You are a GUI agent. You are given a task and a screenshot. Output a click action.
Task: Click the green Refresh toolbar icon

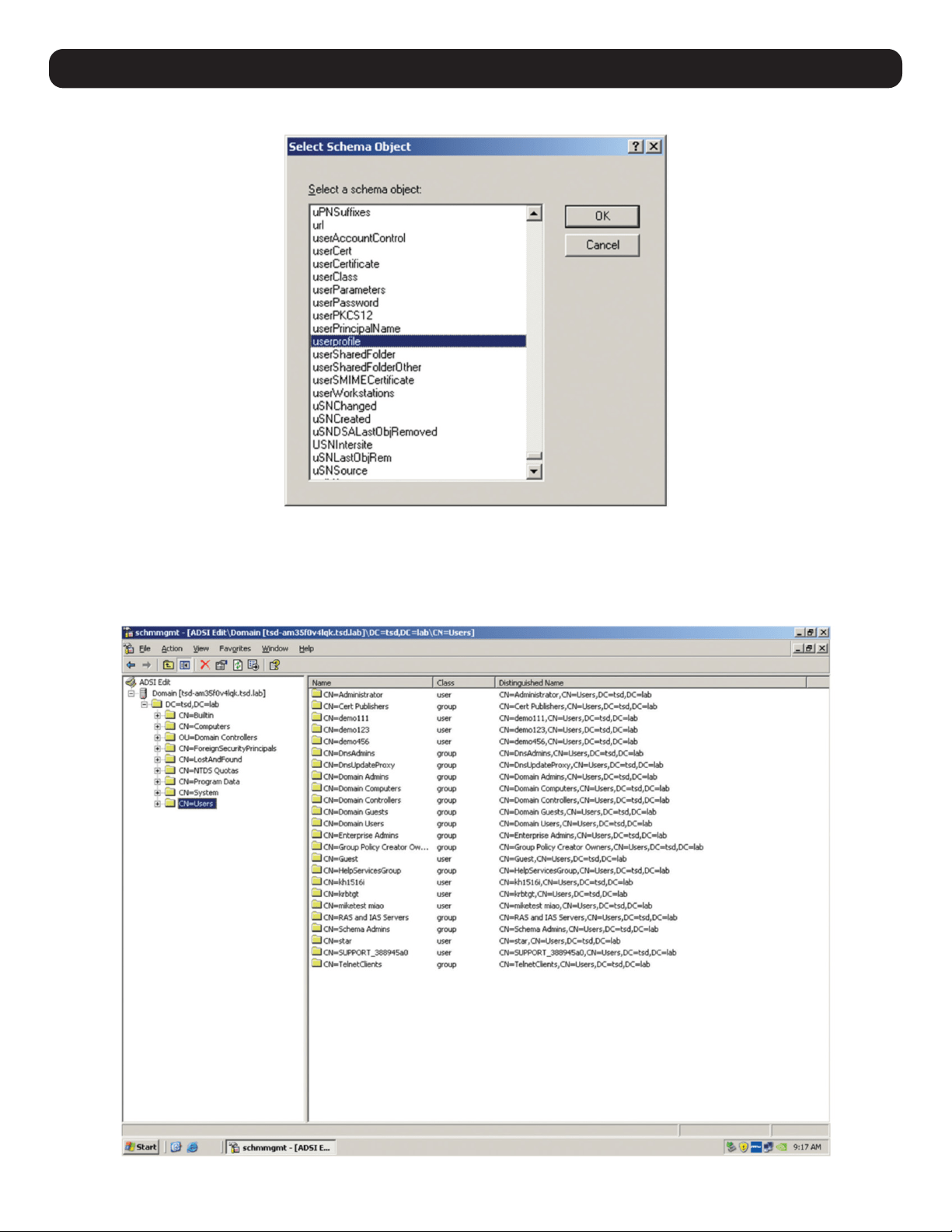(x=237, y=665)
